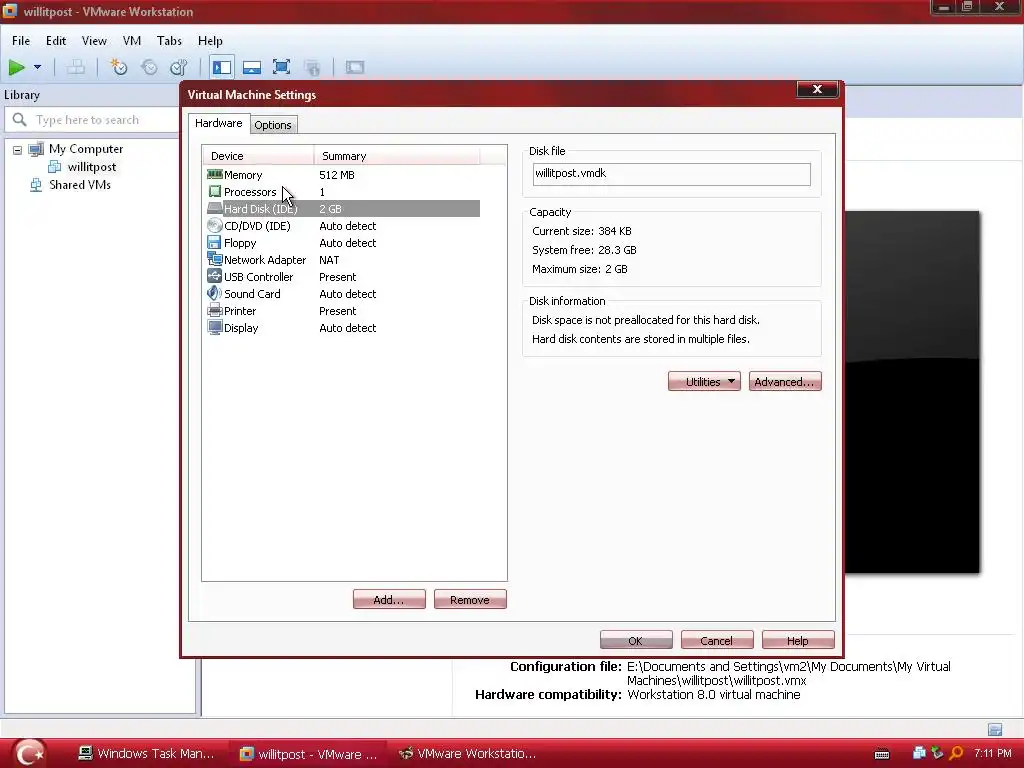
Task: Select the Hardware tab
Action: [x=219, y=123]
